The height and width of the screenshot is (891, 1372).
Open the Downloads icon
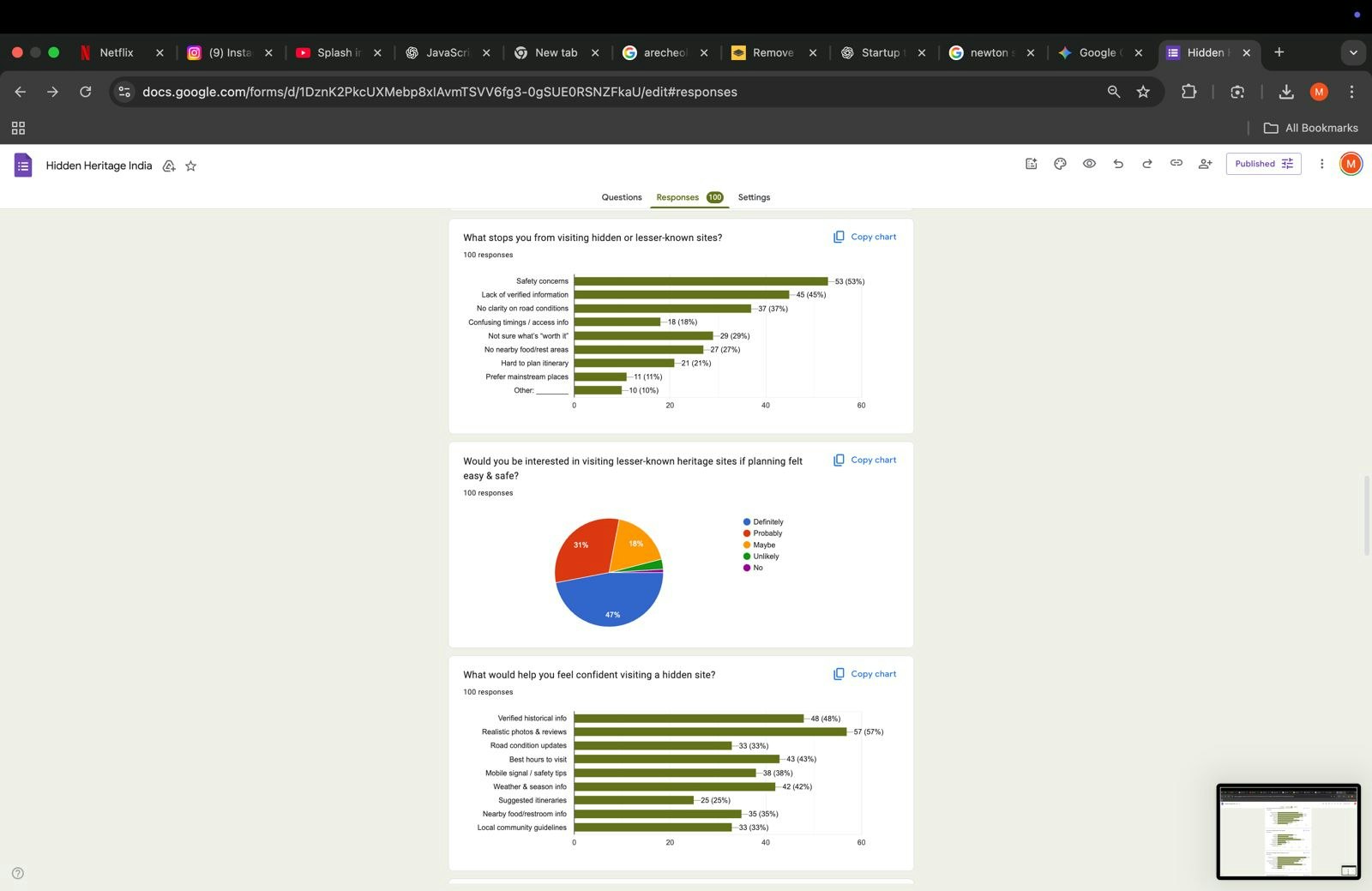coord(1286,92)
